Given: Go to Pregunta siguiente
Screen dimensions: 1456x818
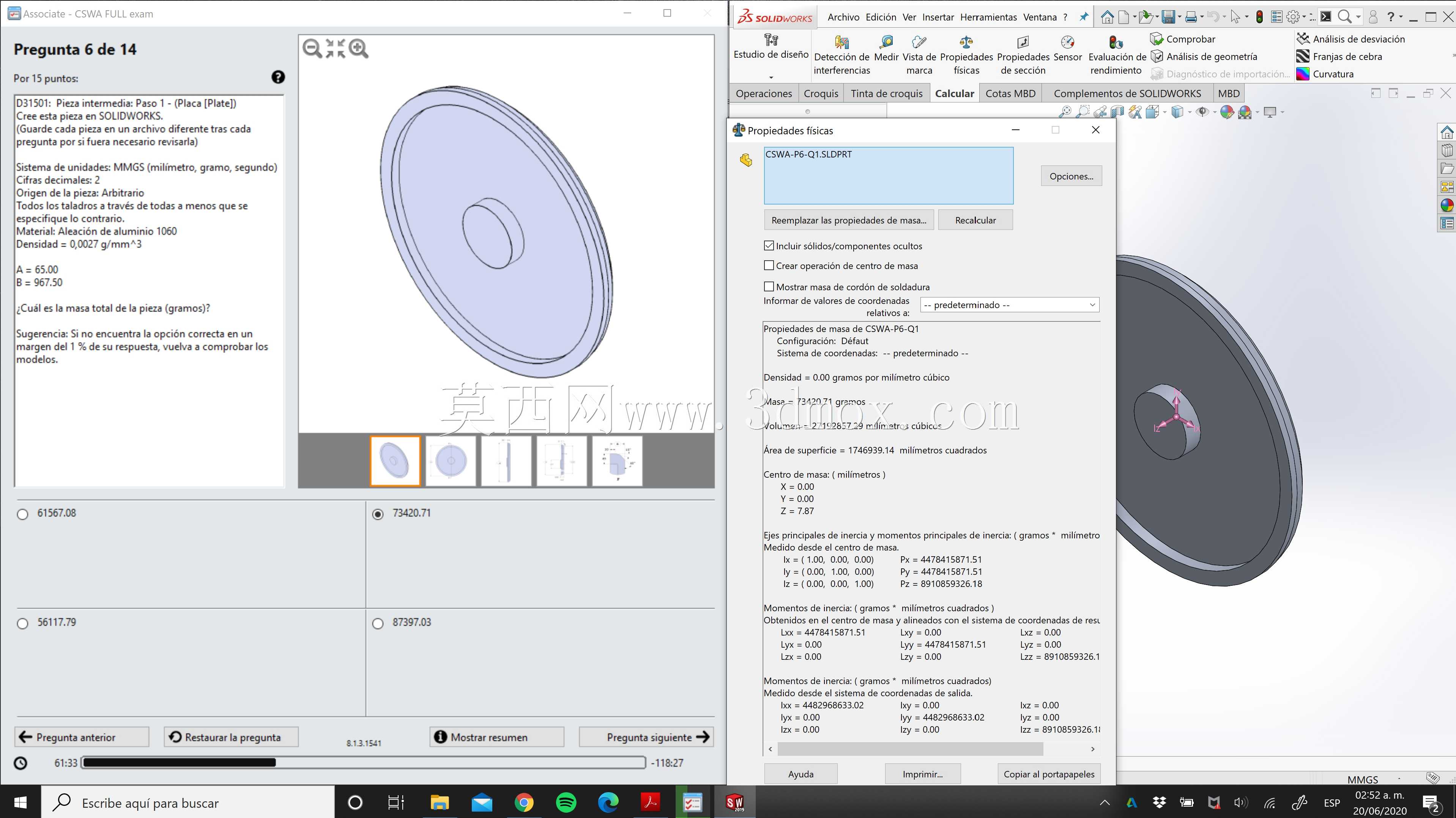Looking at the screenshot, I should click(646, 737).
